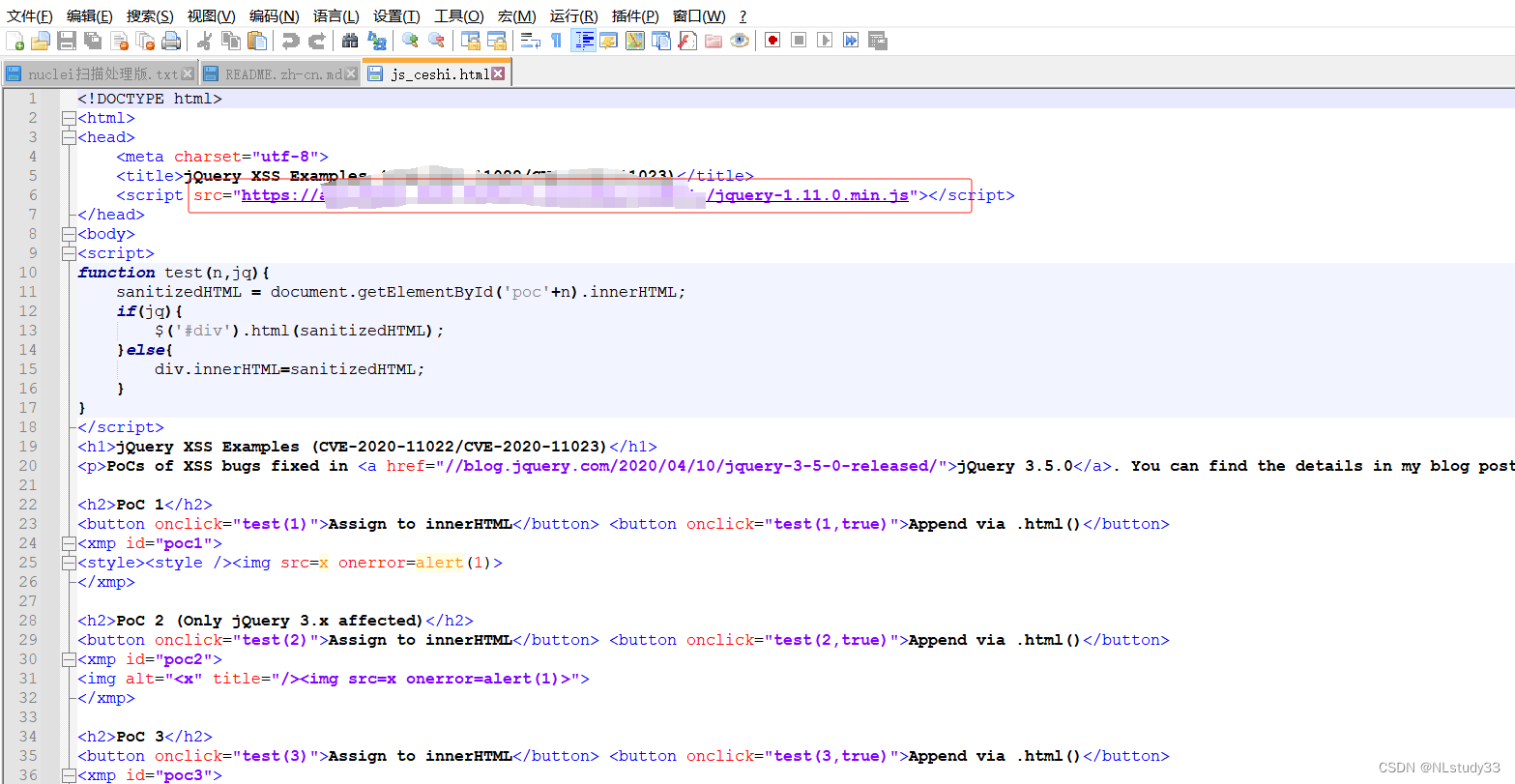Collapse the <body> fold on line 8
Image resolution: width=1515 pixels, height=784 pixels.
point(68,234)
